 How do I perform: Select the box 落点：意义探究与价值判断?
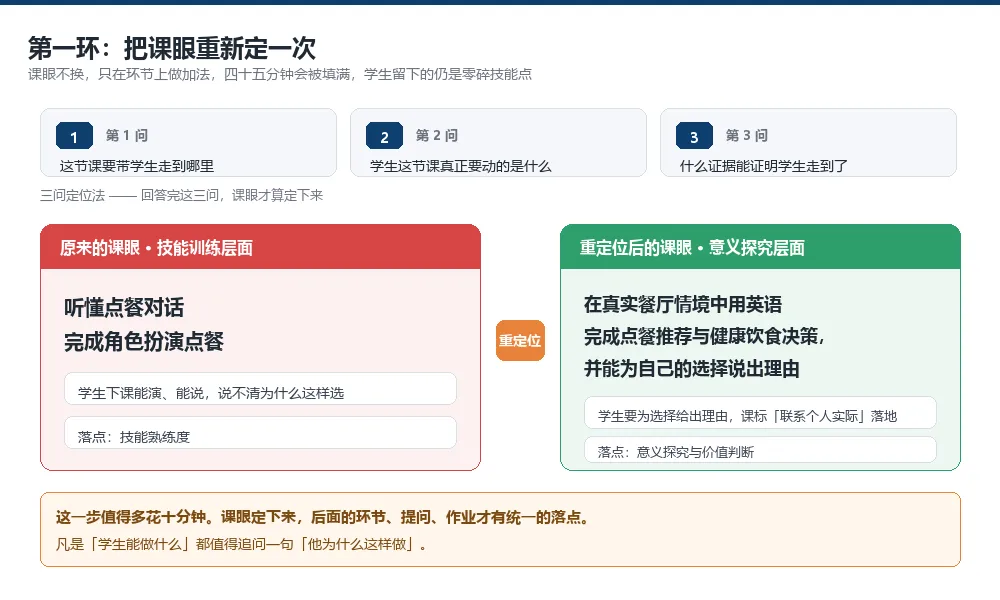[760, 450]
